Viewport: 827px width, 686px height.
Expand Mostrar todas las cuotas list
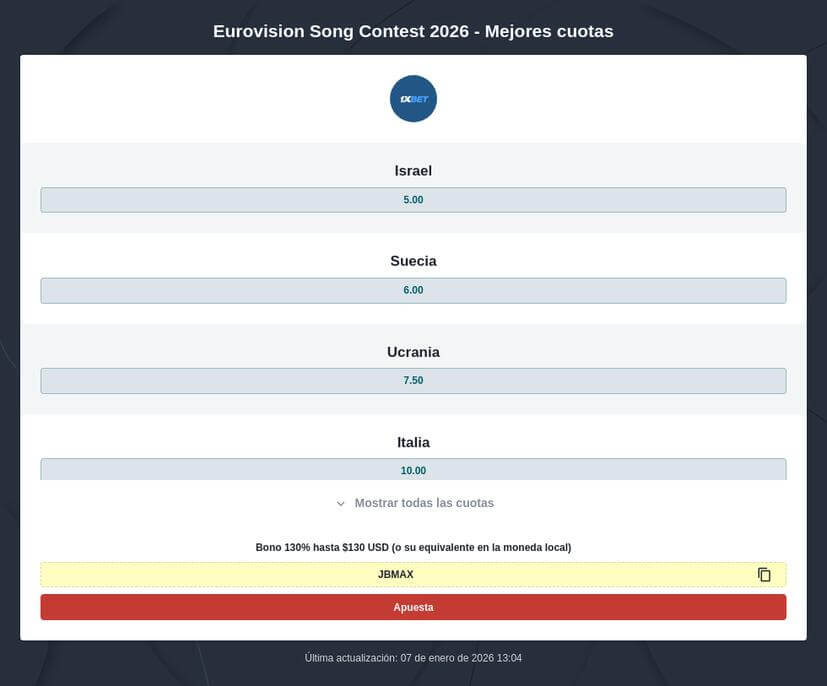click(423, 503)
